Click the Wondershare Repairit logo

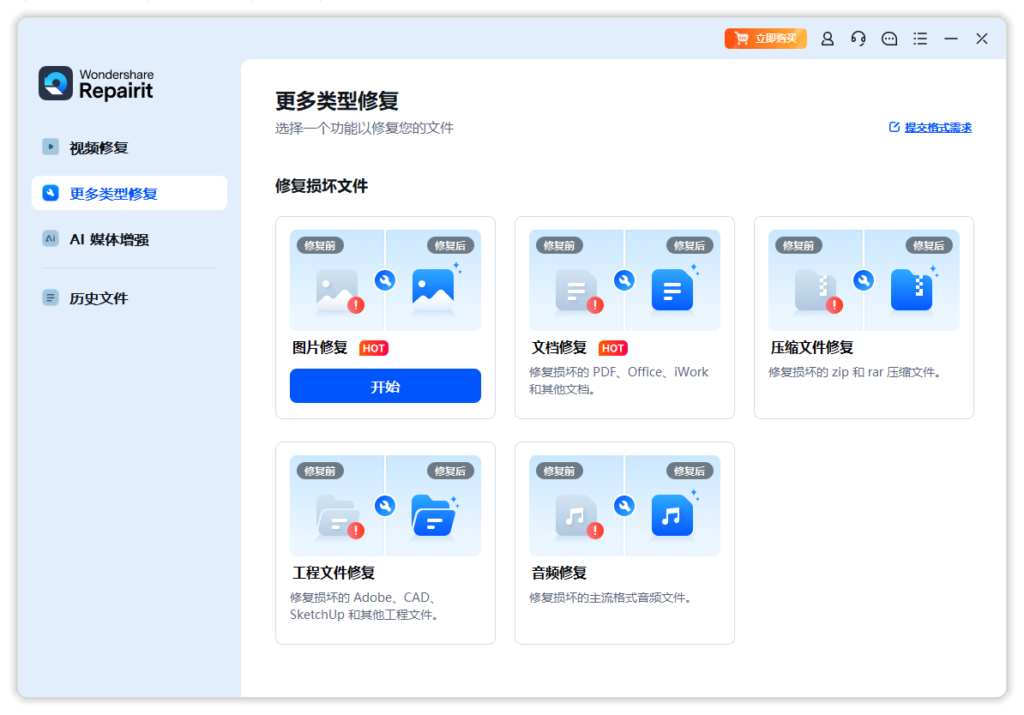[x=96, y=84]
